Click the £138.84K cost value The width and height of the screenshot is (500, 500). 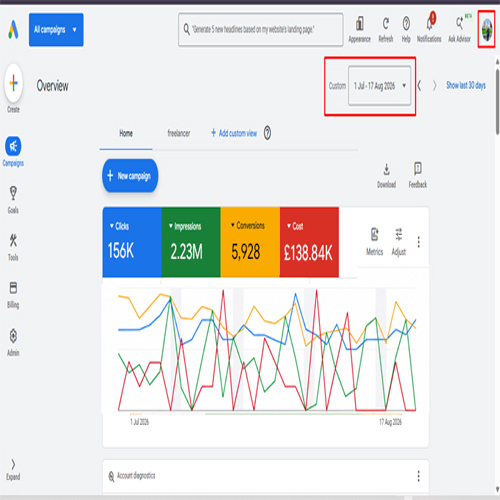click(308, 252)
